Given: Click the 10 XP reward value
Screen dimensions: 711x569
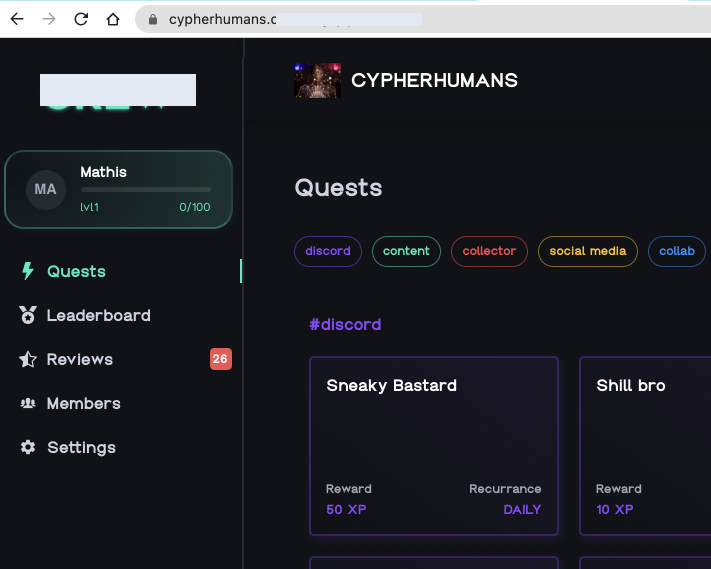Looking at the screenshot, I should (614, 510).
